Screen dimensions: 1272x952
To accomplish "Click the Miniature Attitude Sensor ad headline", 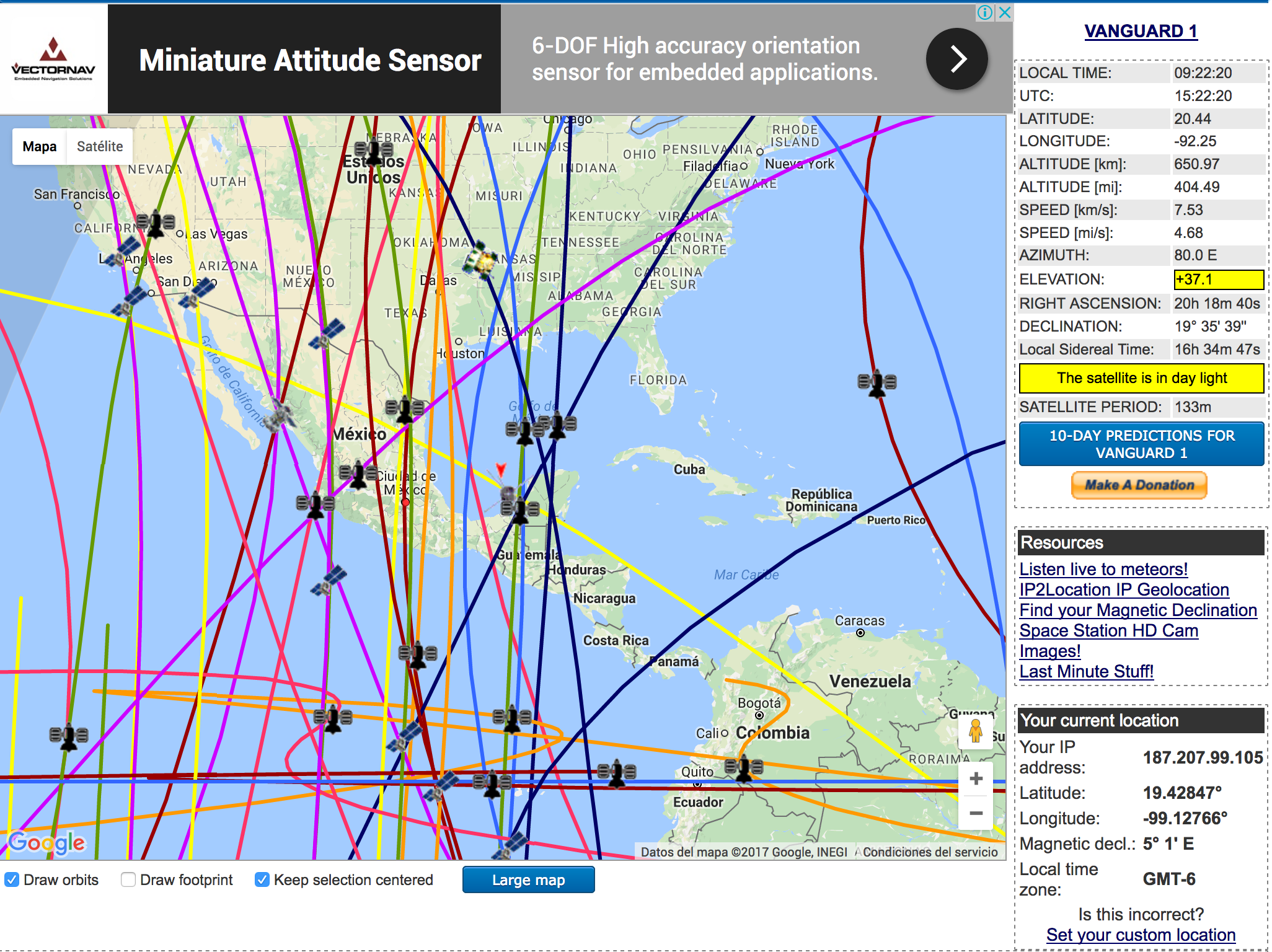I will pyautogui.click(x=310, y=60).
